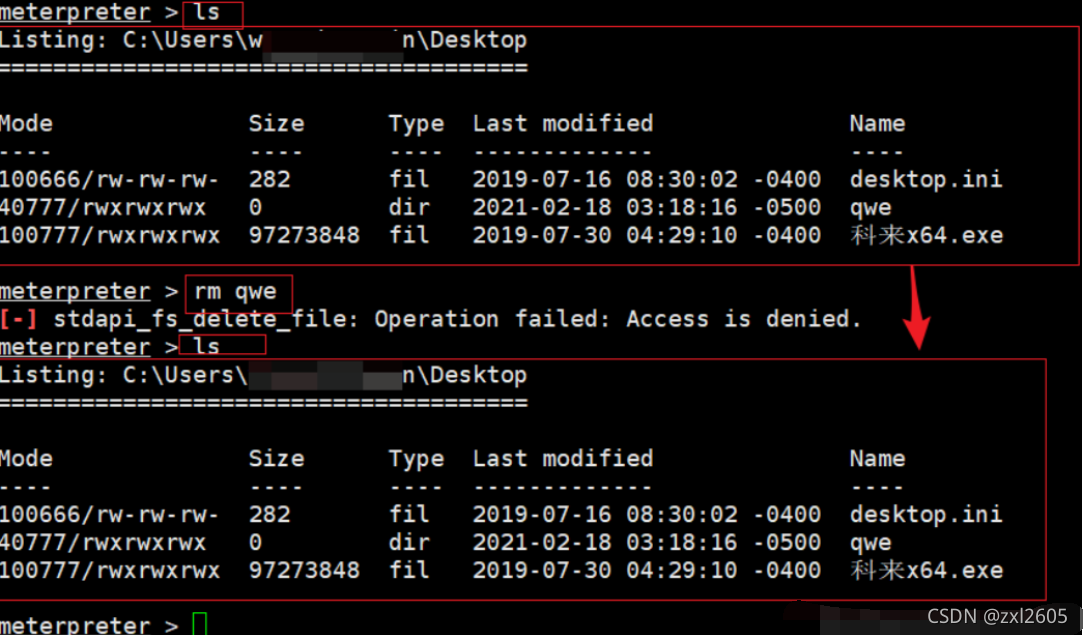Click the first 'Listing: C:\Users' path line
The image size is (1083, 635).
click(x=263, y=40)
